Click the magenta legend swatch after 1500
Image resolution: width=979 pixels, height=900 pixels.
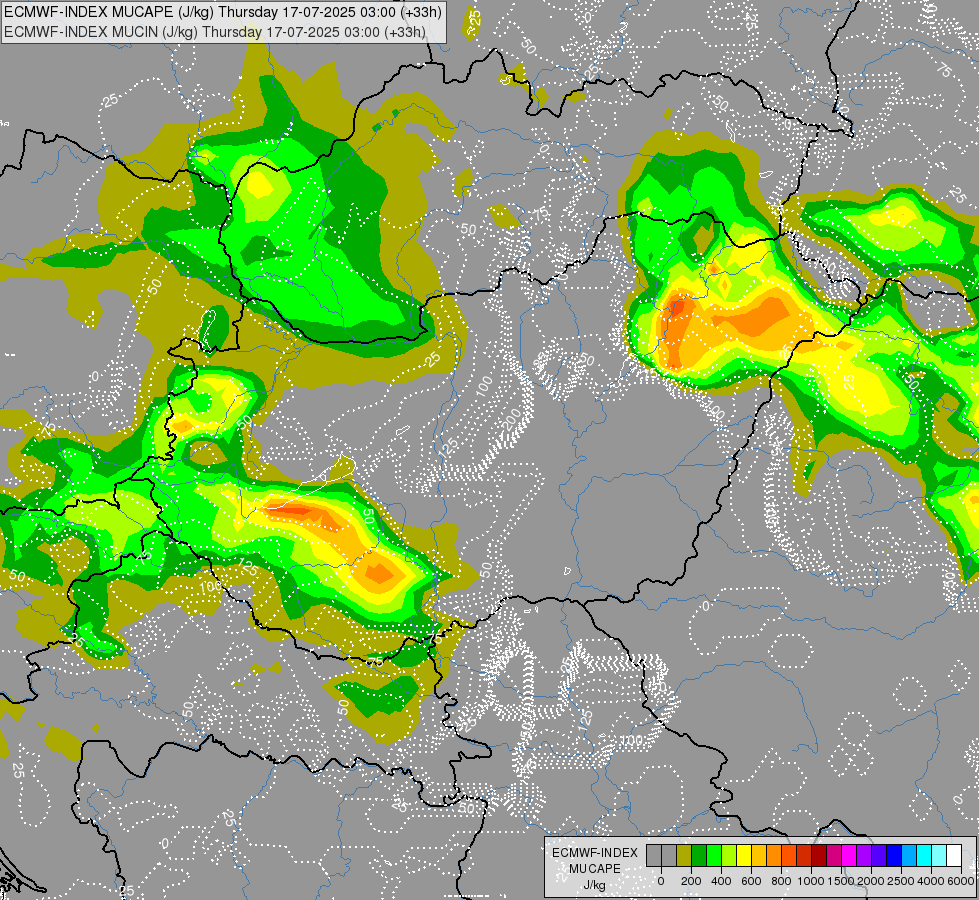[x=849, y=855]
